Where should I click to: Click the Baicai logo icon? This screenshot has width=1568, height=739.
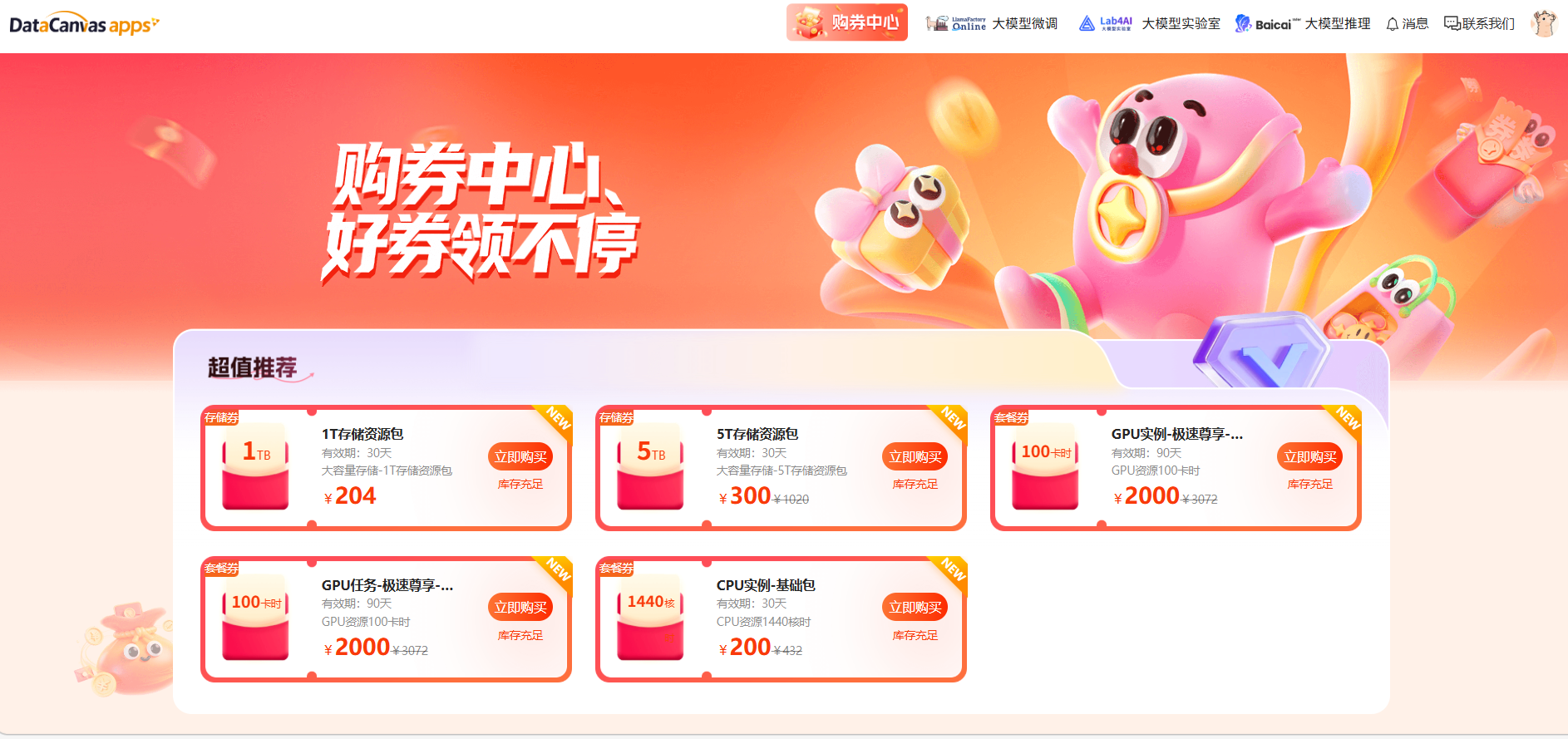pos(1243,23)
